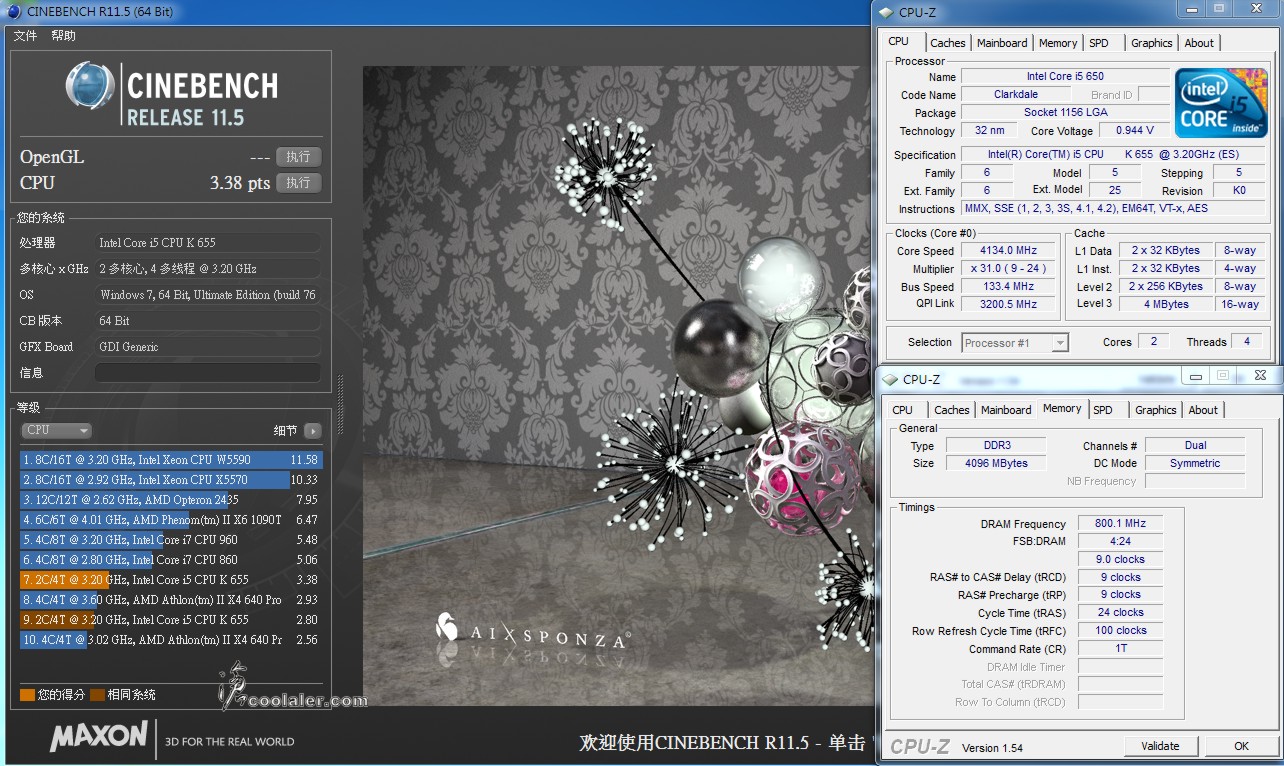
Task: Select ranking row 7 Intel Core i5 K 655 scoring 3.38
Action: coord(170,580)
